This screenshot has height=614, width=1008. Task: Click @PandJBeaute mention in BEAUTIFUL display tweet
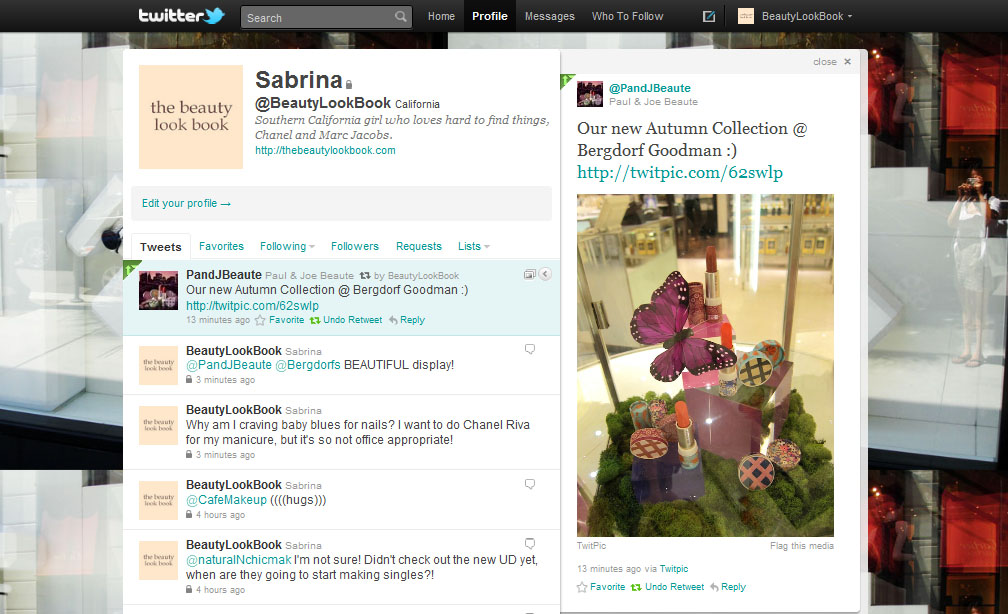[229, 365]
